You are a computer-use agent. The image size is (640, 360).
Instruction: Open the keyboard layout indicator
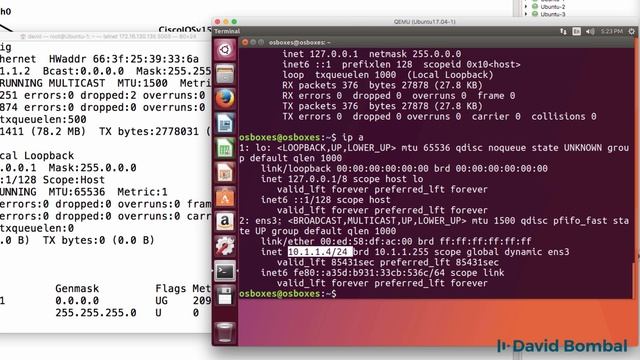[x=576, y=31]
